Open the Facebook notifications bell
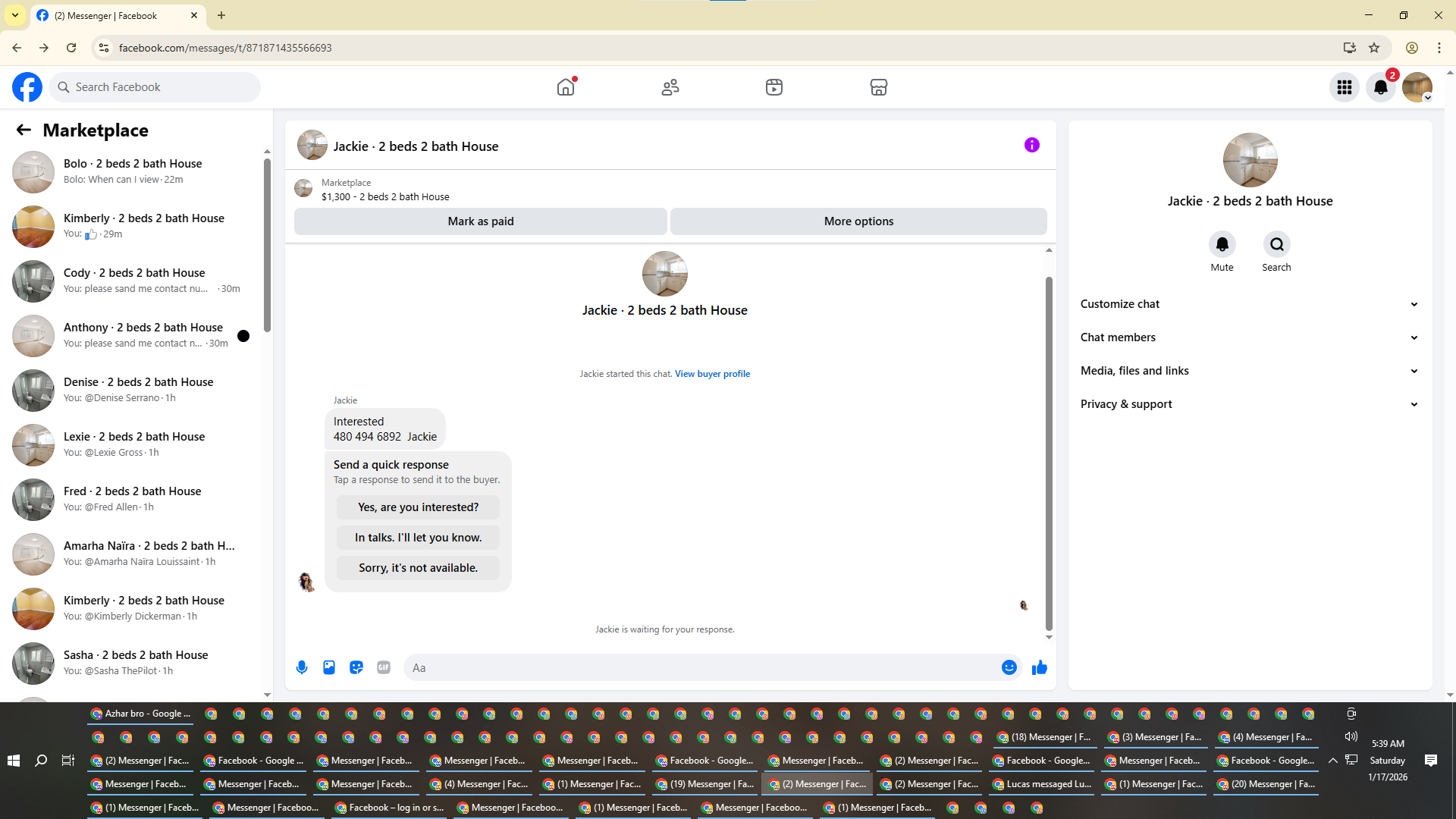The image size is (1456, 819). click(x=1381, y=87)
